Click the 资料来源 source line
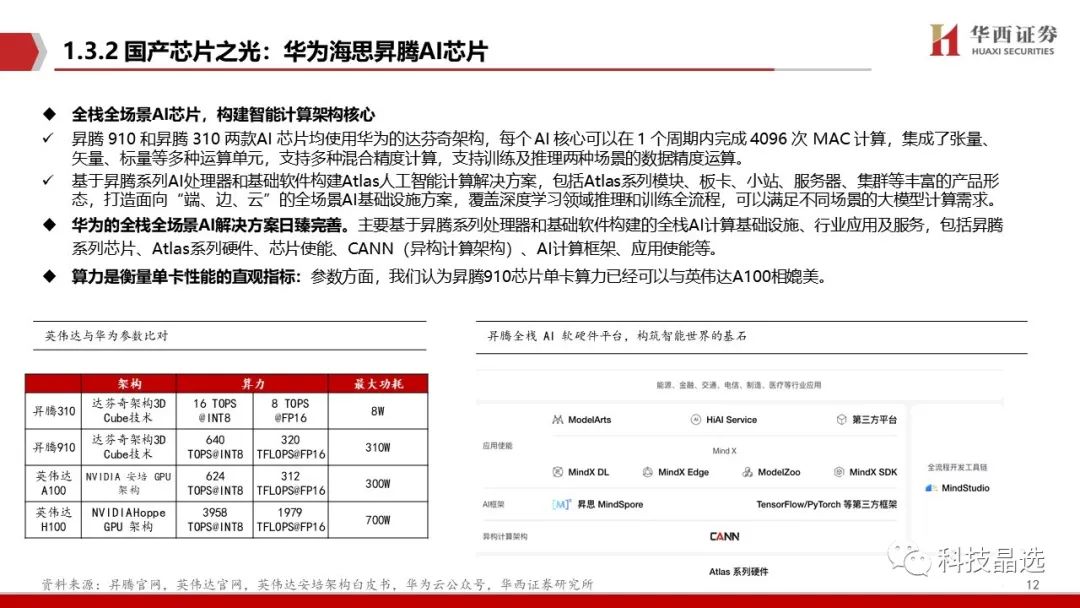Screen dimensions: 1080x608 [317, 584]
